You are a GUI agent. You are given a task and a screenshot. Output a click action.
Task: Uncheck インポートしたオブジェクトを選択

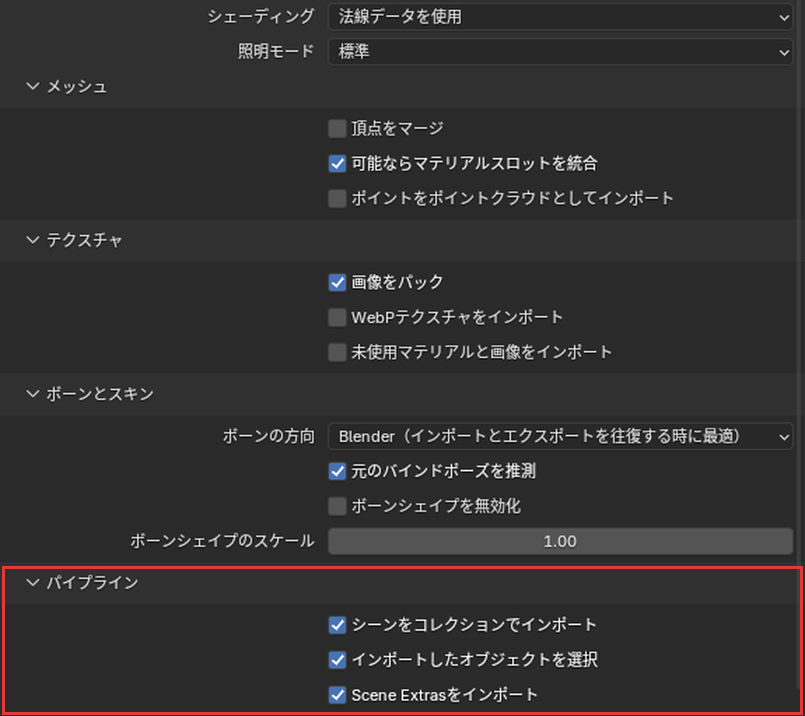point(337,660)
